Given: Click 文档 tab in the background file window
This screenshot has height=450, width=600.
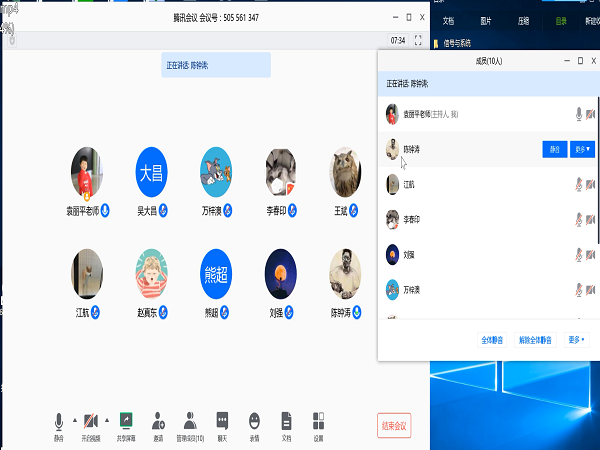Looking at the screenshot, I should pos(448,21).
